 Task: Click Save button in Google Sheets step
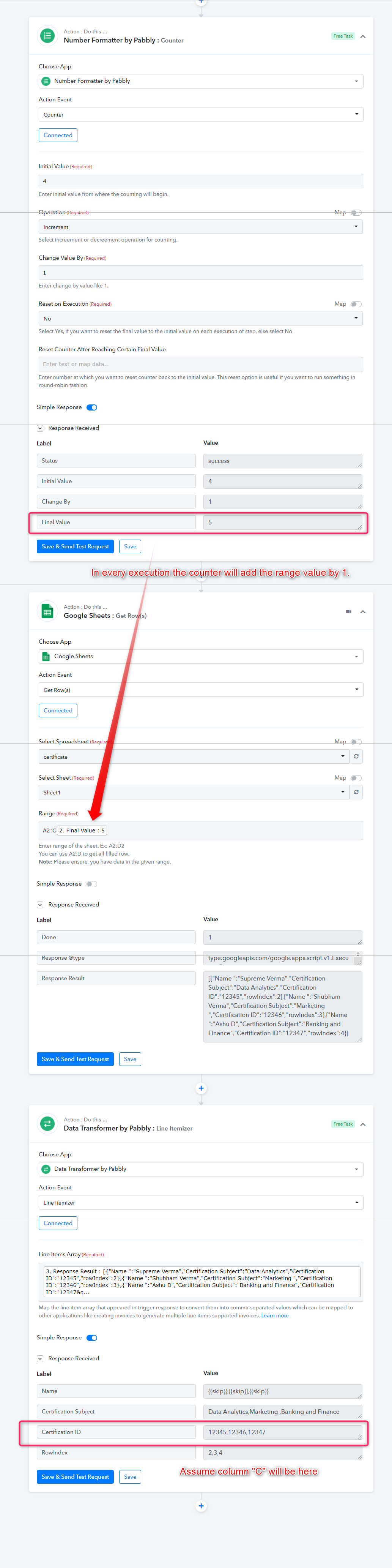pos(130,1059)
